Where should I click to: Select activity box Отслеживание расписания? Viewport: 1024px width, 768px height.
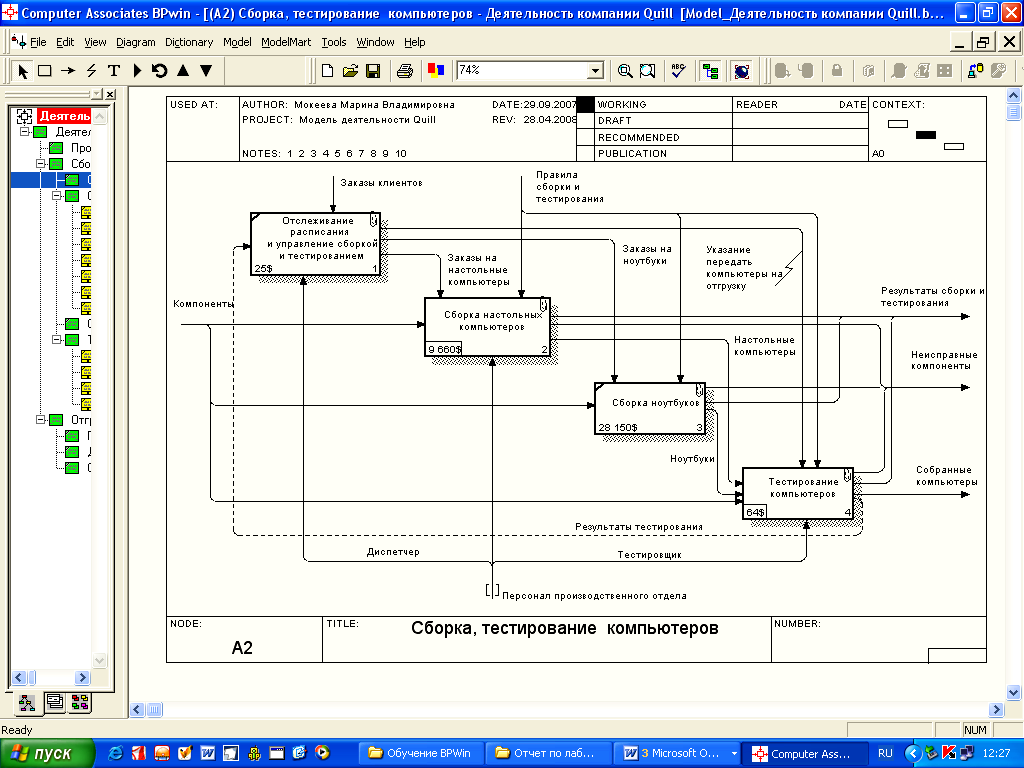(x=315, y=244)
